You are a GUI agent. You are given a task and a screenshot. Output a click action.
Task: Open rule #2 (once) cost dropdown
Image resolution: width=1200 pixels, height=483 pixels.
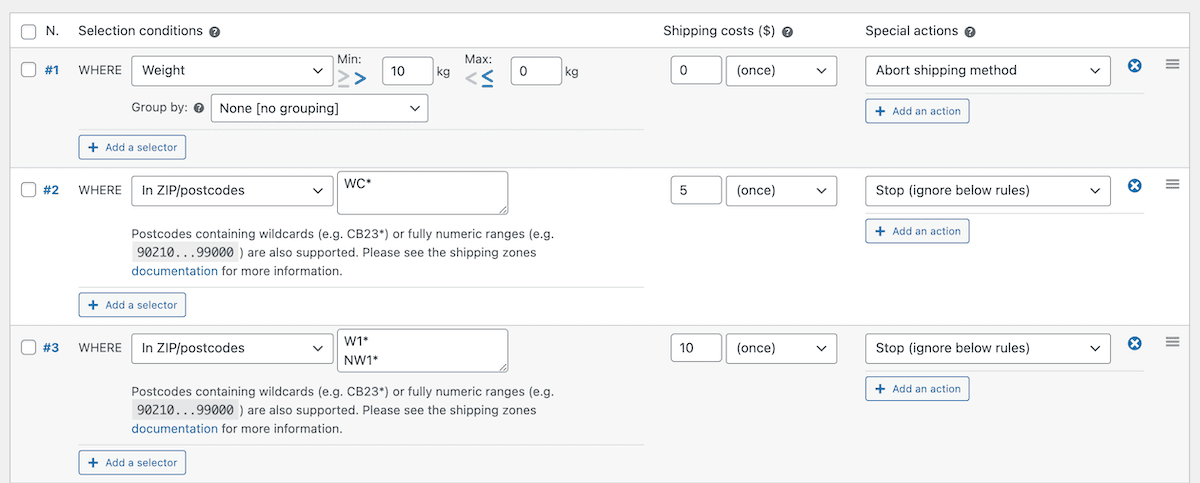pyautogui.click(x=781, y=190)
